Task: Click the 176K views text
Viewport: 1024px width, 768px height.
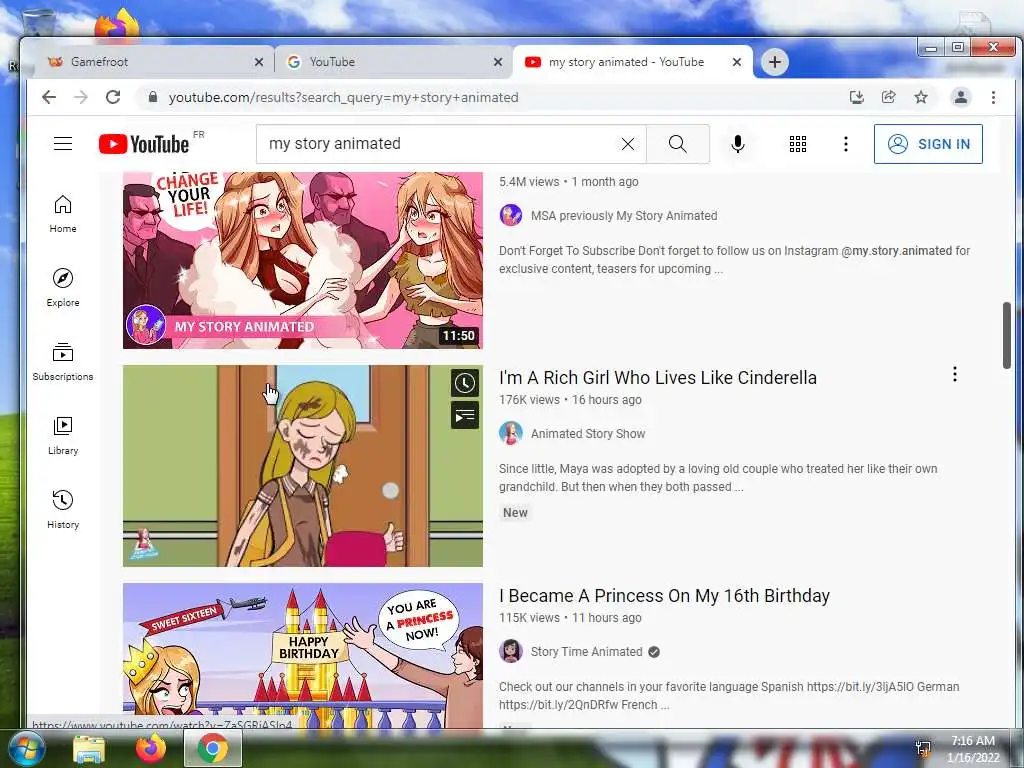Action: [x=530, y=400]
